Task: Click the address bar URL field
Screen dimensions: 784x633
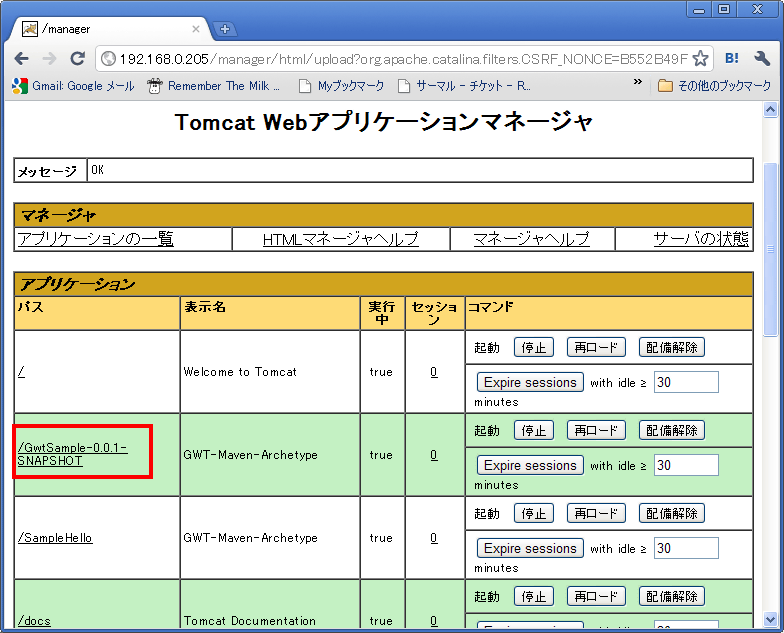Action: point(404,59)
